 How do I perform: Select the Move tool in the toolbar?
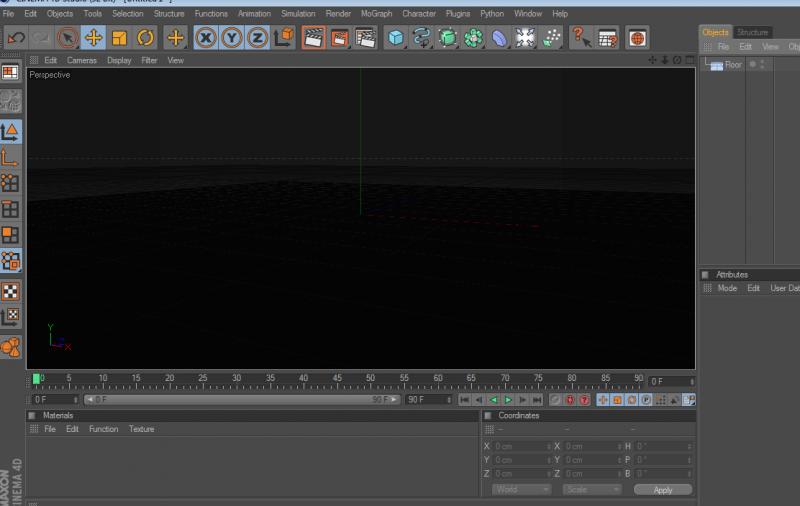(x=94, y=38)
